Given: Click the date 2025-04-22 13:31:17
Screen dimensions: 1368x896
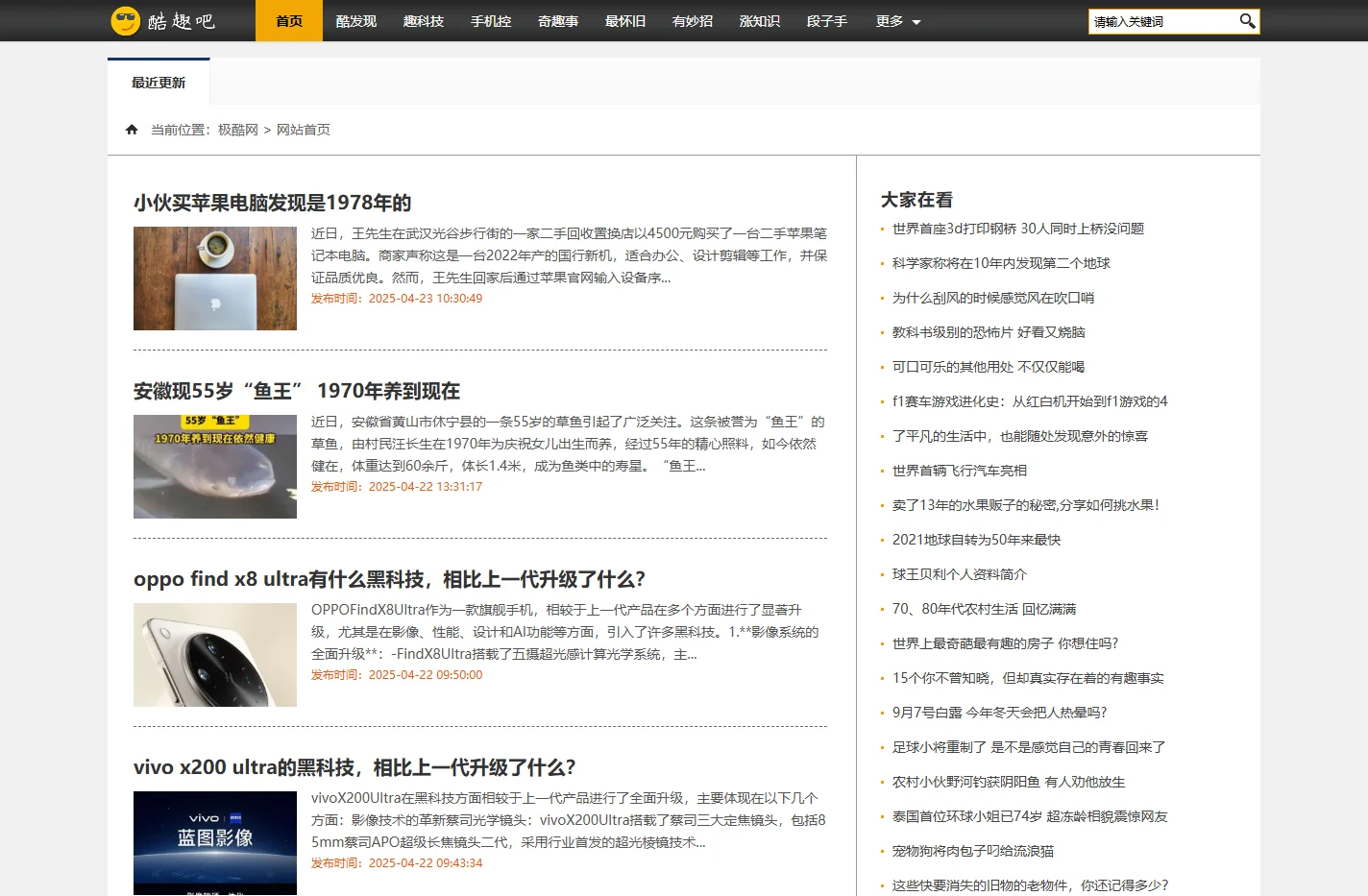Looking at the screenshot, I should (x=426, y=487).
